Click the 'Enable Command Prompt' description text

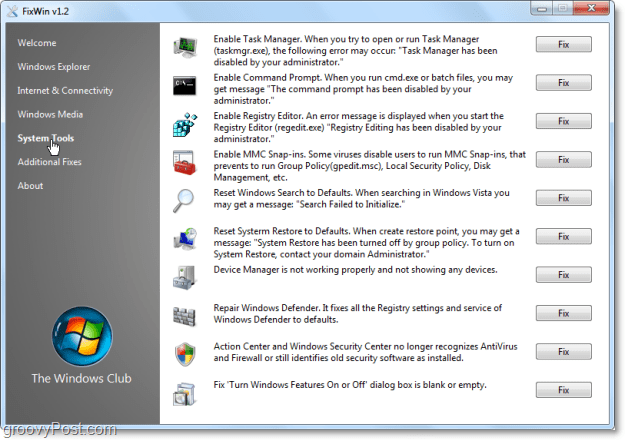click(x=363, y=89)
